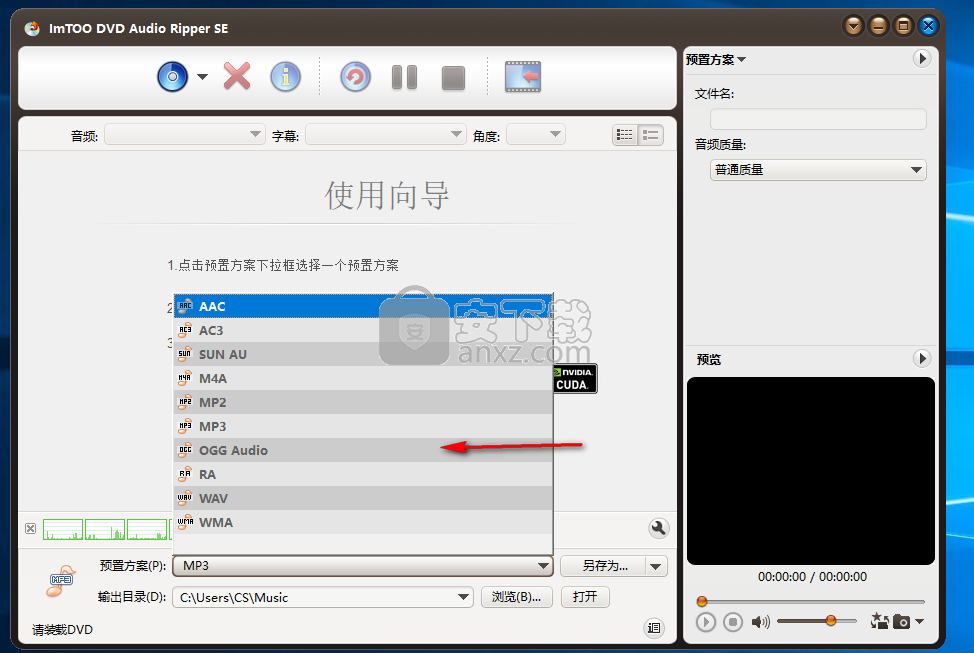Click the stop toolbar button

(x=453, y=78)
